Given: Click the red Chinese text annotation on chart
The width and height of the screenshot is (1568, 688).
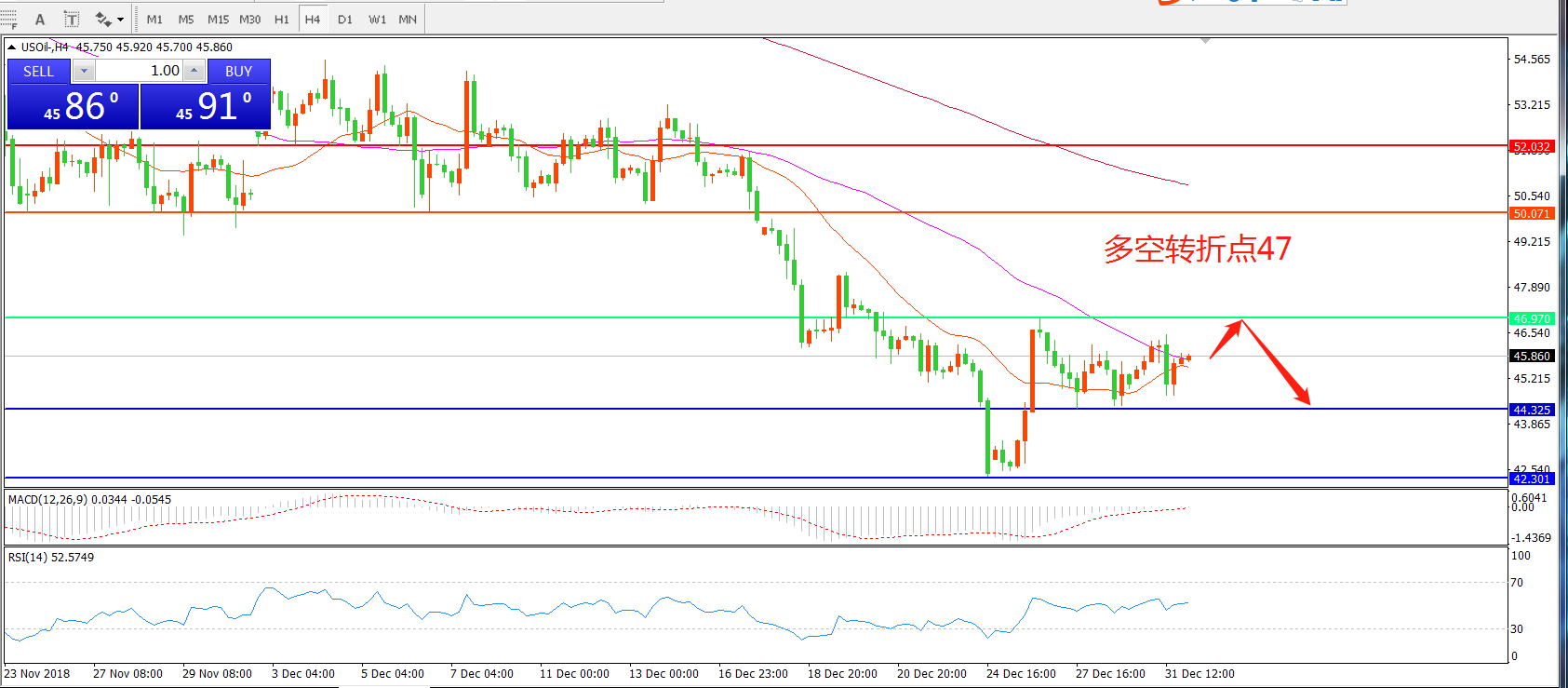Looking at the screenshot, I should pos(1197,249).
